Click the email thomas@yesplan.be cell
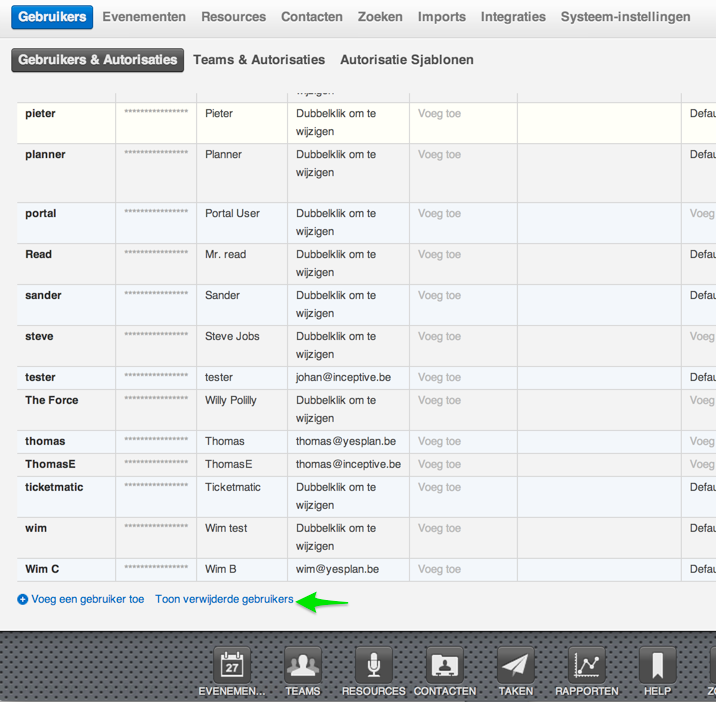Viewport: 716px width, 702px height. tap(346, 441)
